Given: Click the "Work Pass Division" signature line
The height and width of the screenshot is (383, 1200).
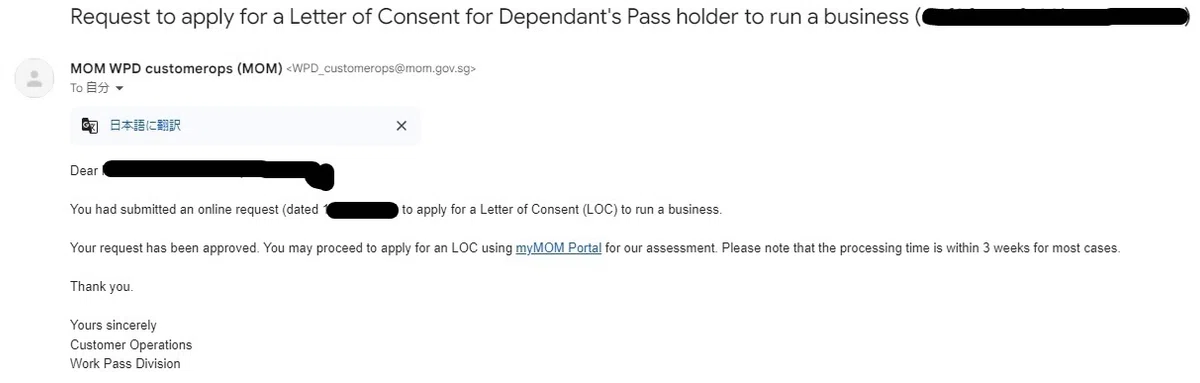Looking at the screenshot, I should [x=125, y=363].
